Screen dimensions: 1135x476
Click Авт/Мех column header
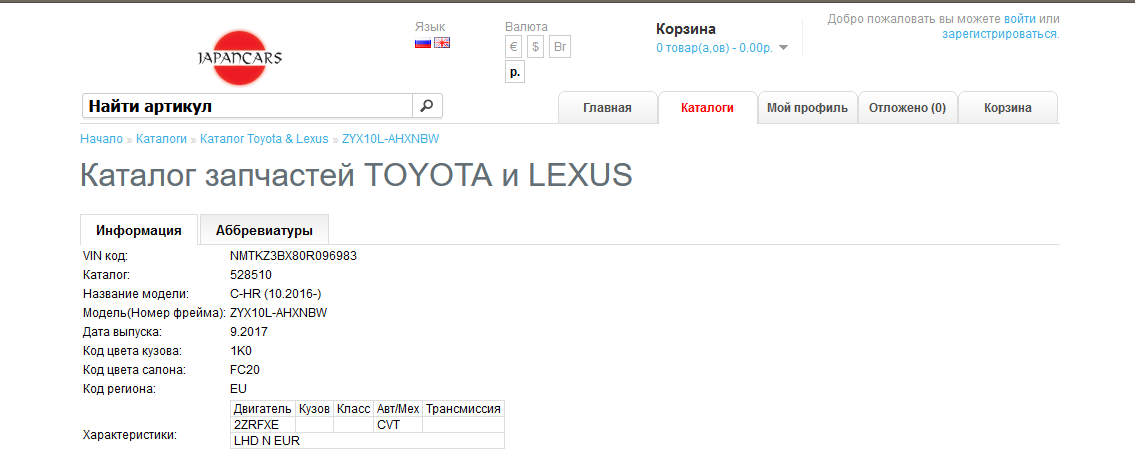pyautogui.click(x=398, y=409)
